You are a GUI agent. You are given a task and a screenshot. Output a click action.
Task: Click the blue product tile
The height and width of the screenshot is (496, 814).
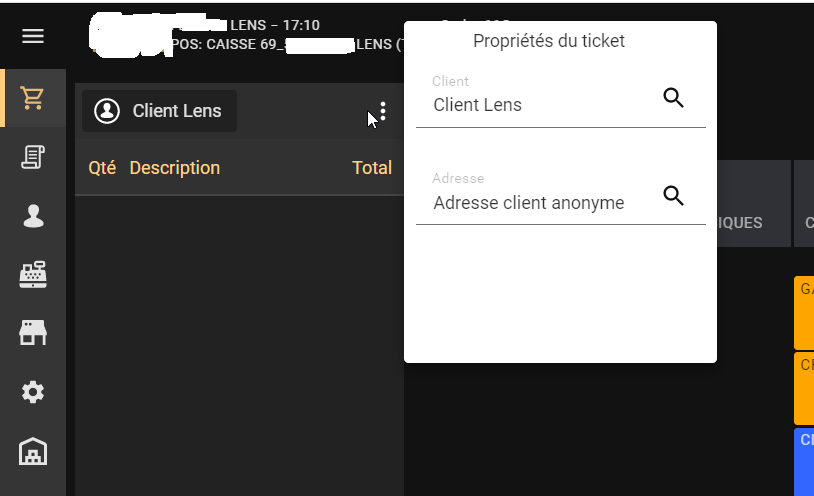click(x=804, y=462)
